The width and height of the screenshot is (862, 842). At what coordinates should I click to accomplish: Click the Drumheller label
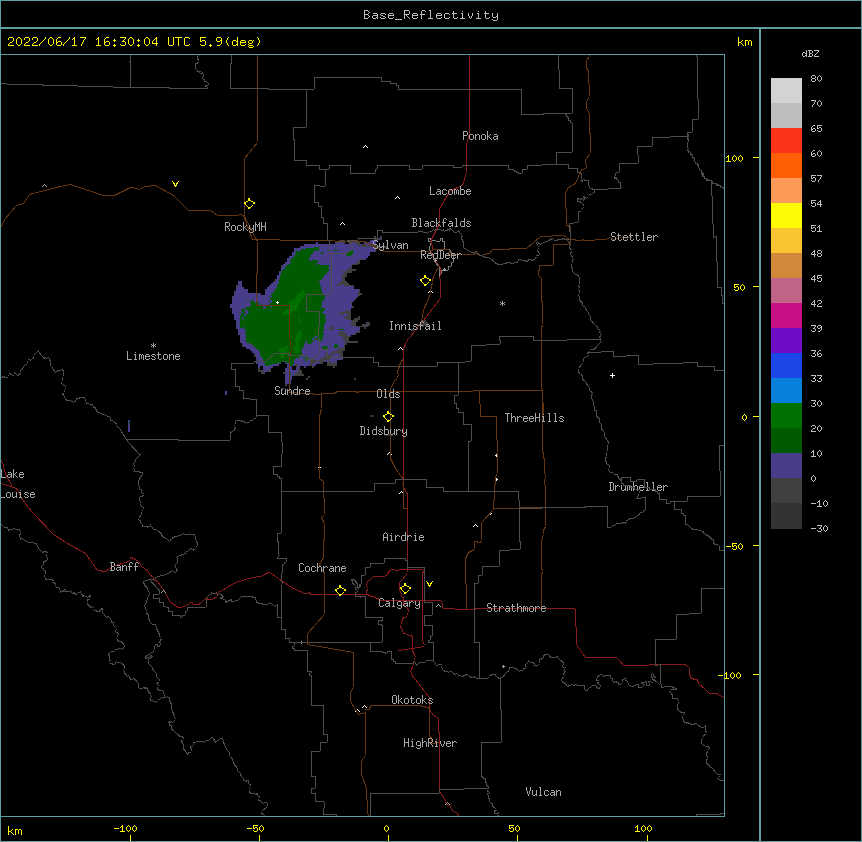pos(638,487)
